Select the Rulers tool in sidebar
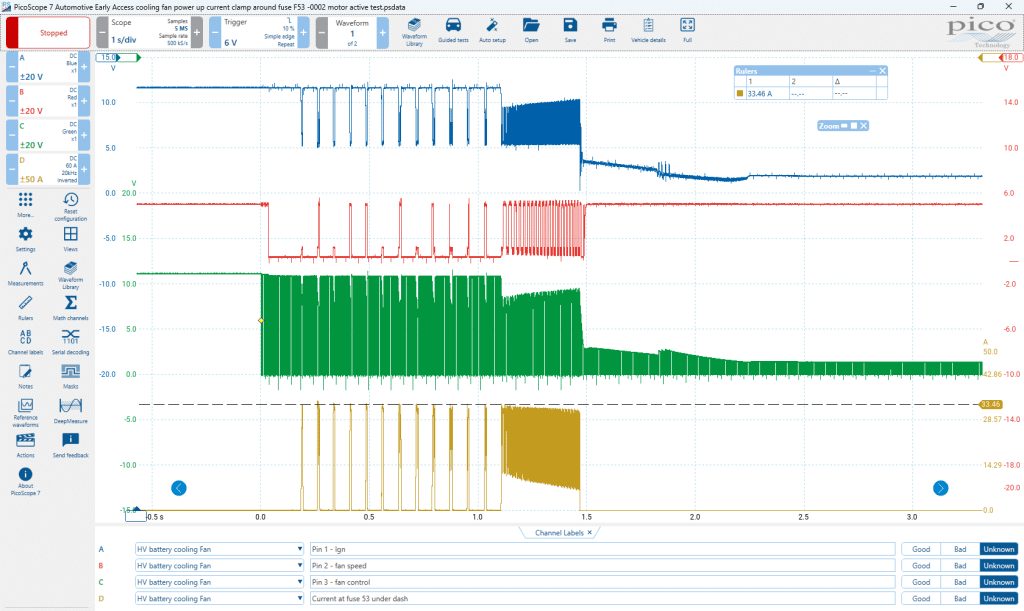Image resolution: width=1024 pixels, height=611 pixels. click(25, 307)
